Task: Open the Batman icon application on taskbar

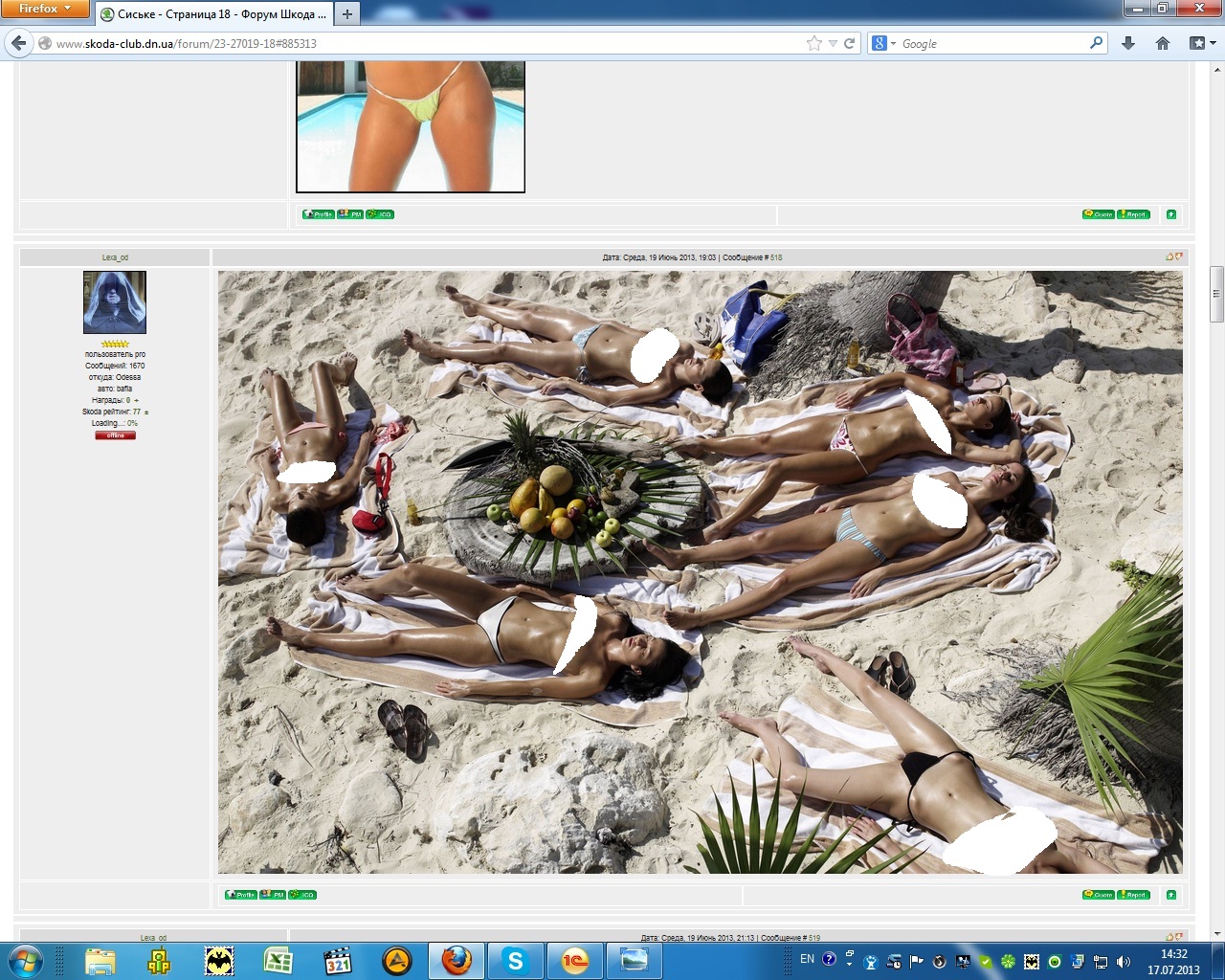Action: pyautogui.click(x=219, y=961)
